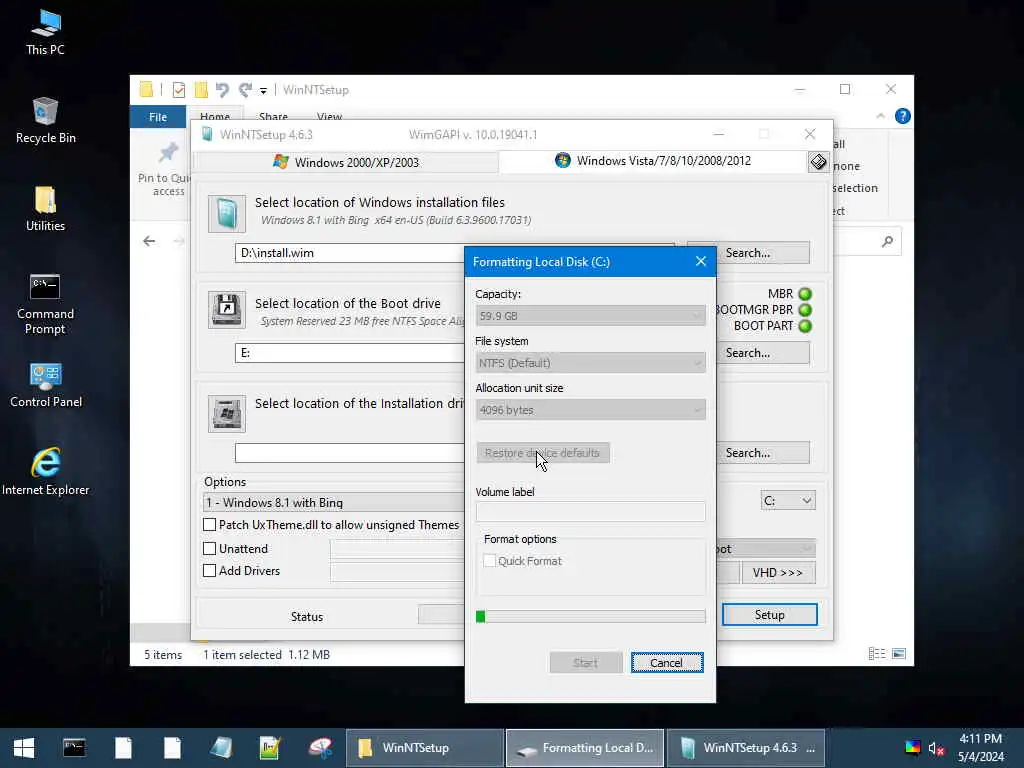
Task: Open the Explorer Share ribbon tab
Action: coord(273,116)
